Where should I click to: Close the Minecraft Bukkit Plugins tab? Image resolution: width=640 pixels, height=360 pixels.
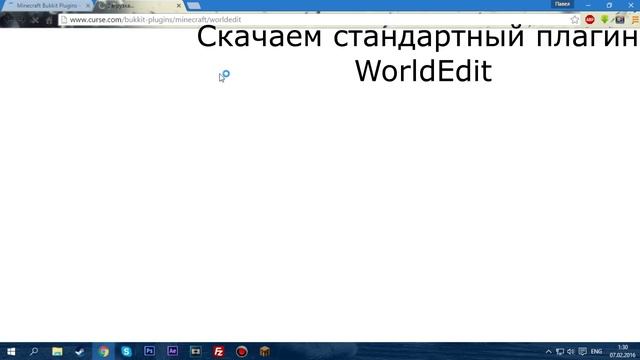pos(88,6)
